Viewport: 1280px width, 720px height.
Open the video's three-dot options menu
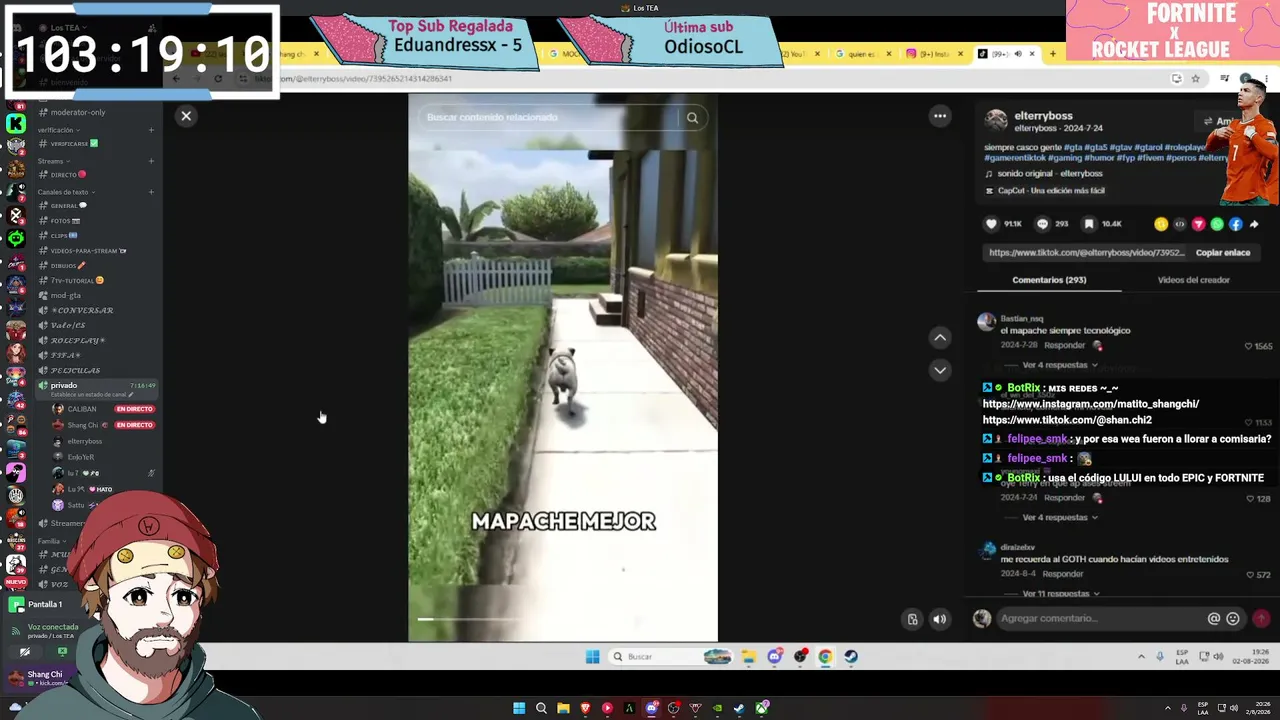click(x=940, y=116)
